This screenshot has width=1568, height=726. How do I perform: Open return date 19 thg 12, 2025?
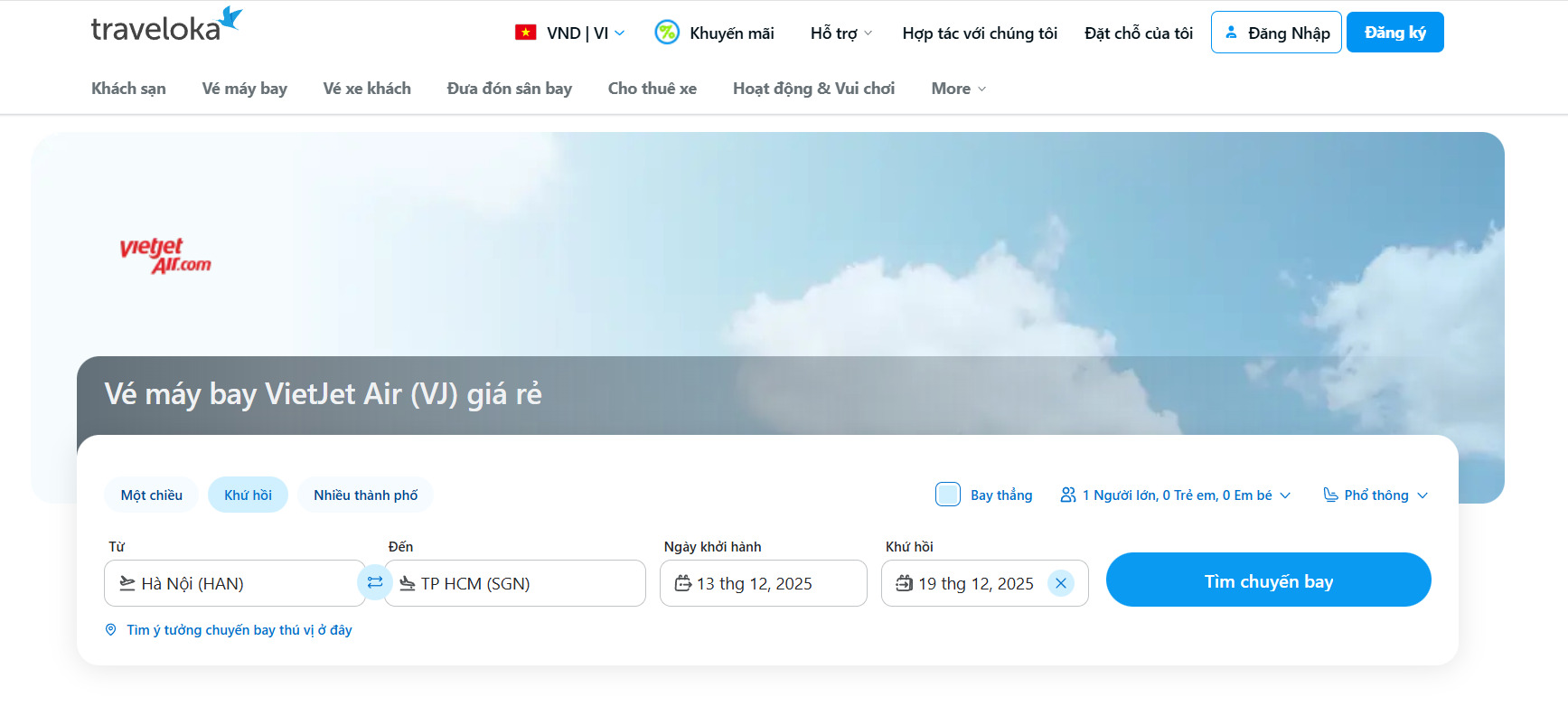(985, 583)
